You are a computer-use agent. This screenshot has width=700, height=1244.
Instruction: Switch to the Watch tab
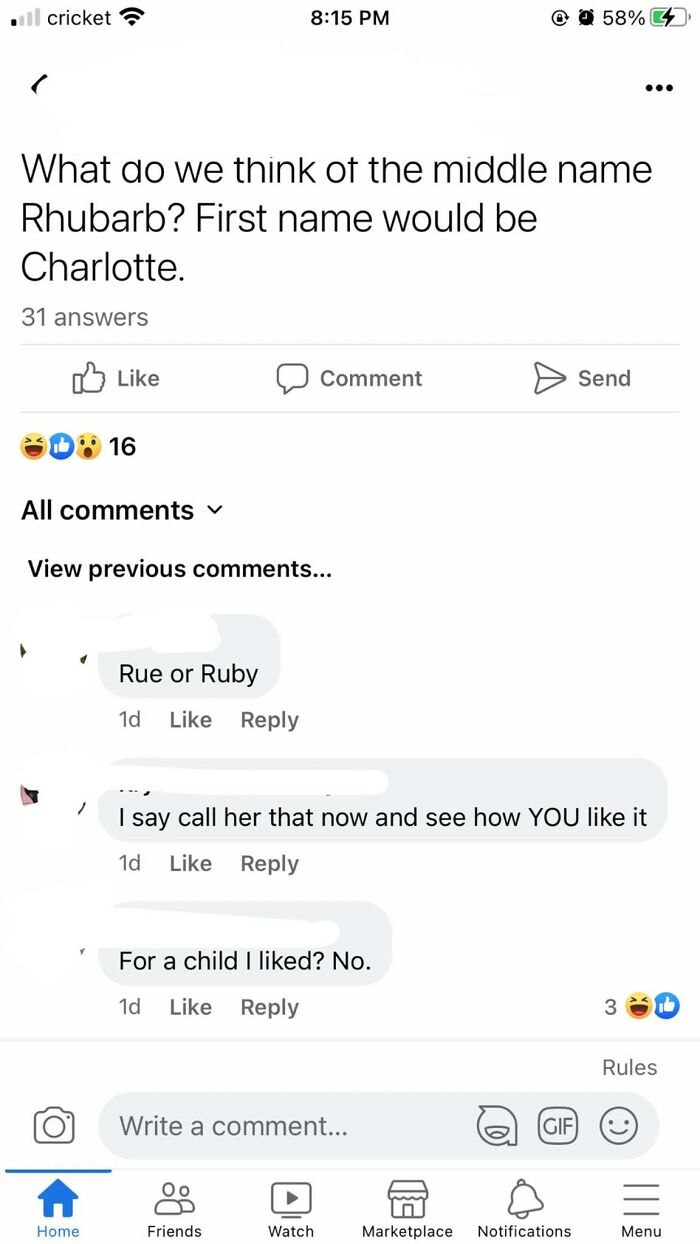click(291, 1208)
